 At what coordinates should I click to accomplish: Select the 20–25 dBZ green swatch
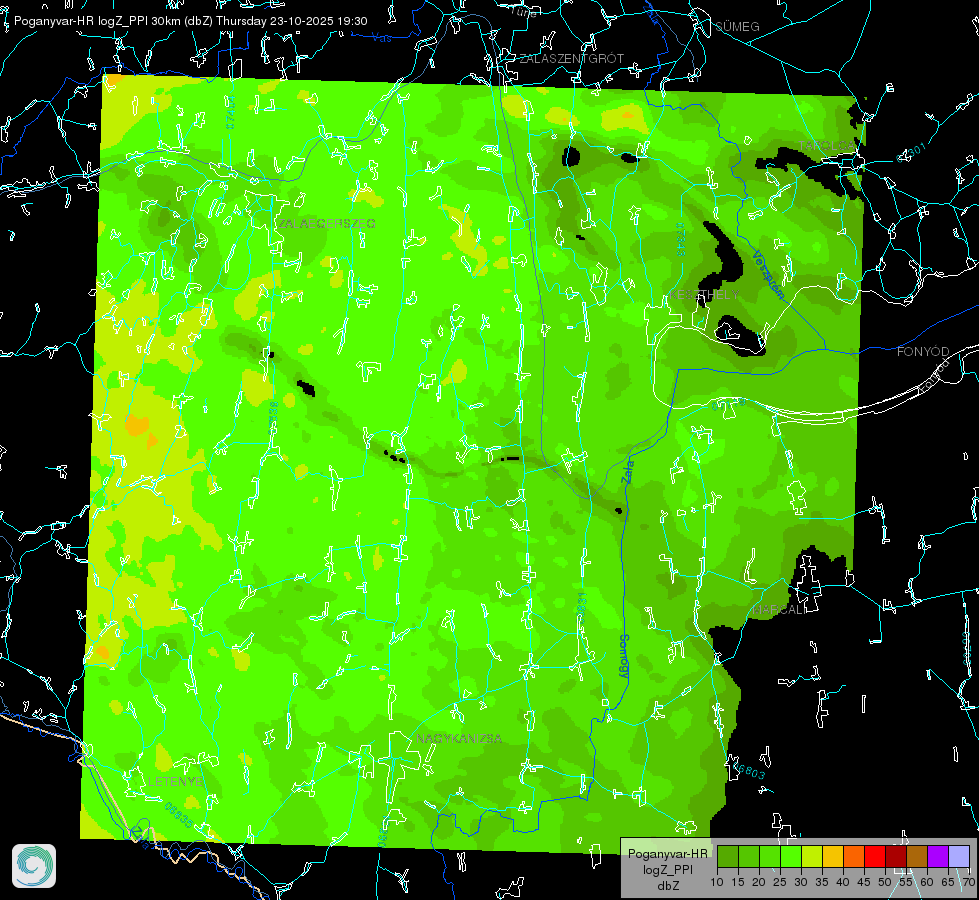click(x=770, y=856)
